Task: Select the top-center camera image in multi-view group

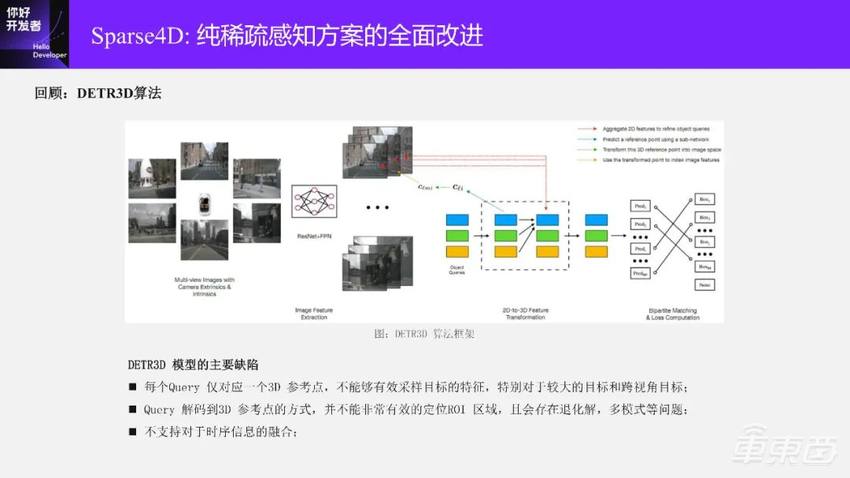Action: [x=204, y=160]
